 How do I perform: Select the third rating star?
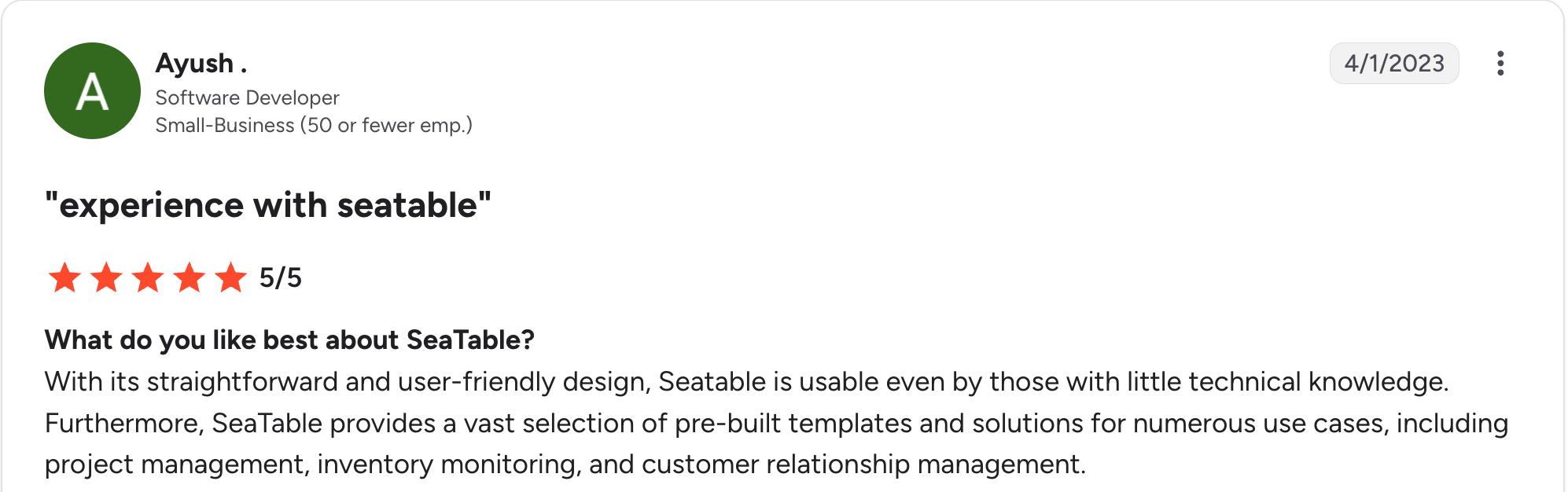(x=148, y=277)
